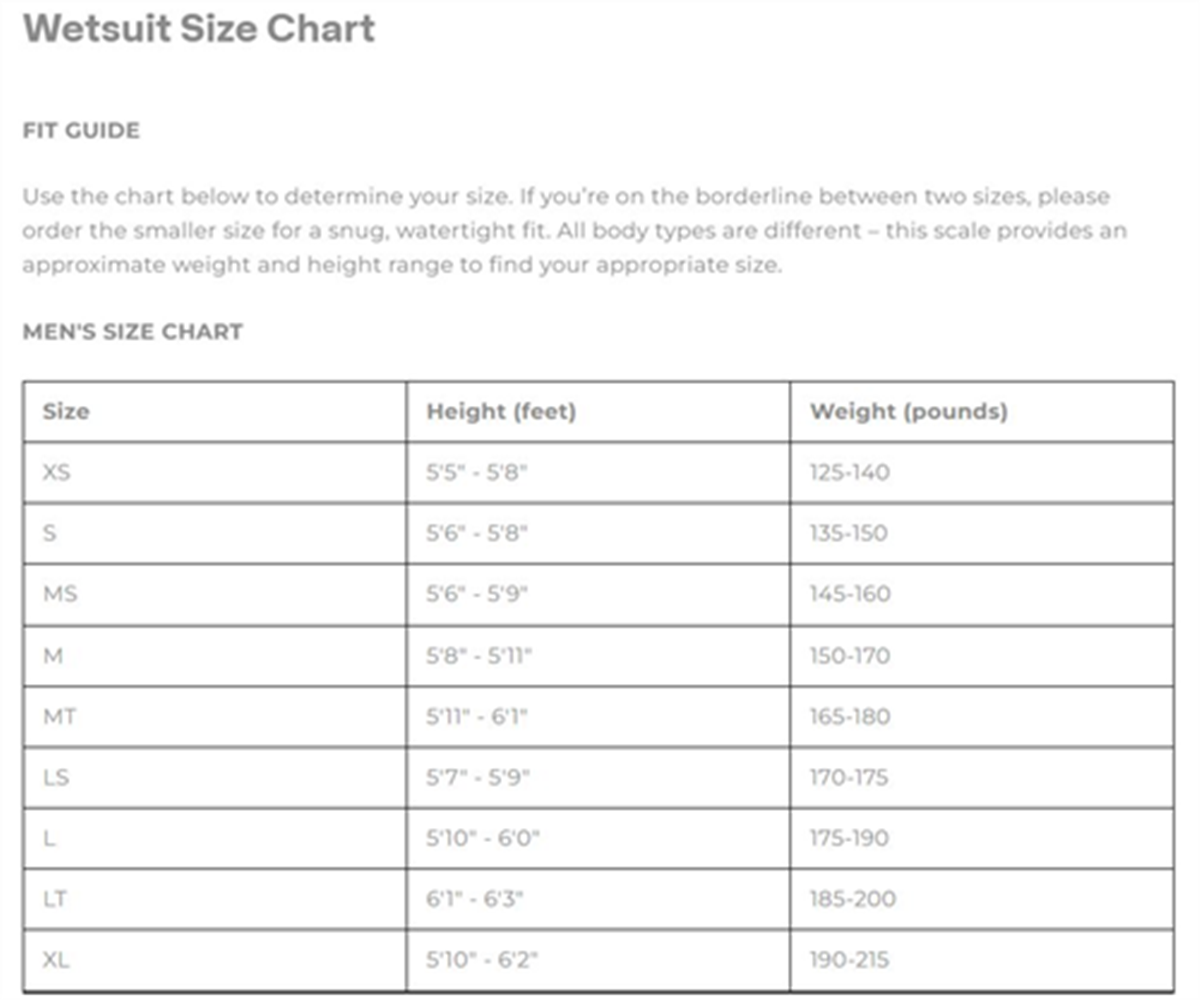Click the 190-215 weight cell
The width and height of the screenshot is (1200, 1000).
pyautogui.click(x=849, y=961)
